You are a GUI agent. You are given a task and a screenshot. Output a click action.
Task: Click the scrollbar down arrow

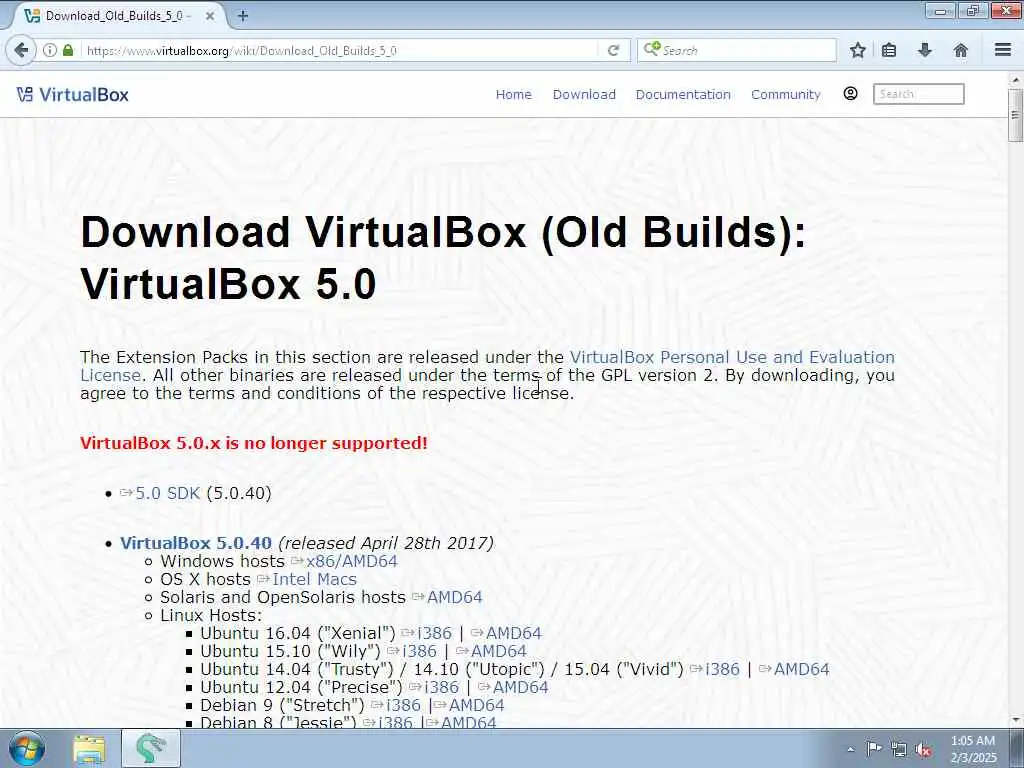pos(1014,720)
